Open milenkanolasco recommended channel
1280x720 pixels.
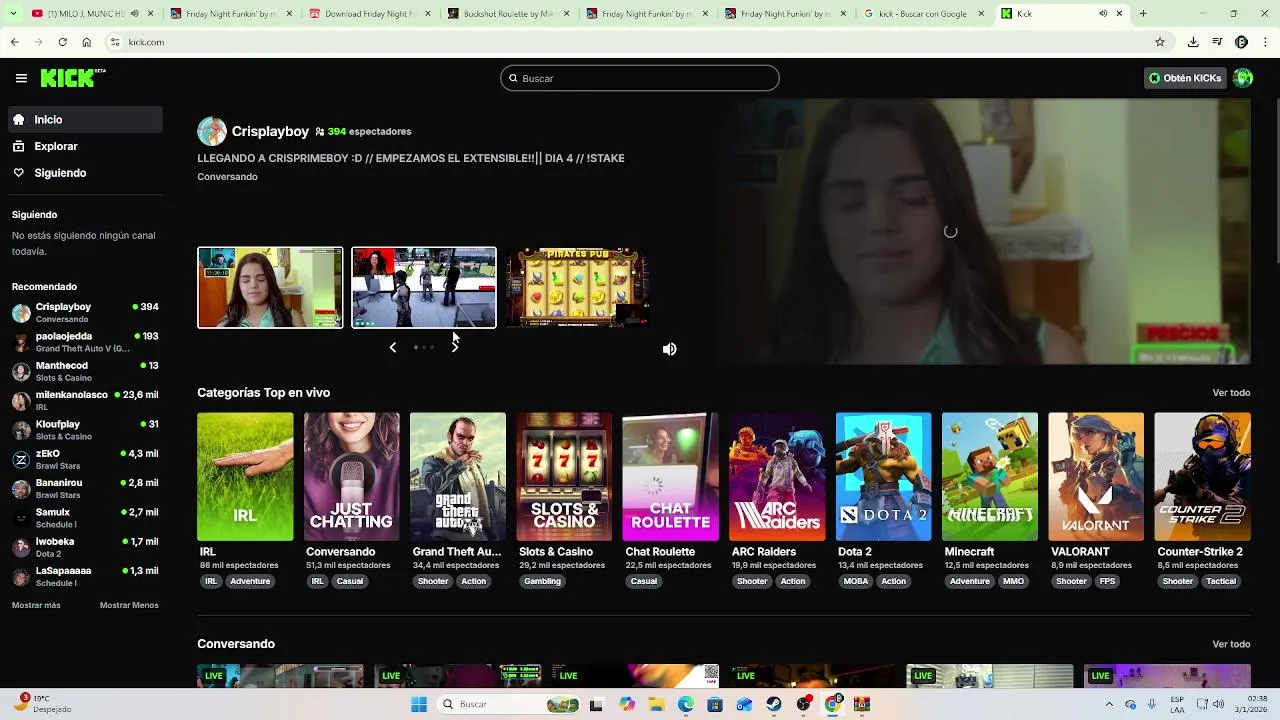click(85, 400)
